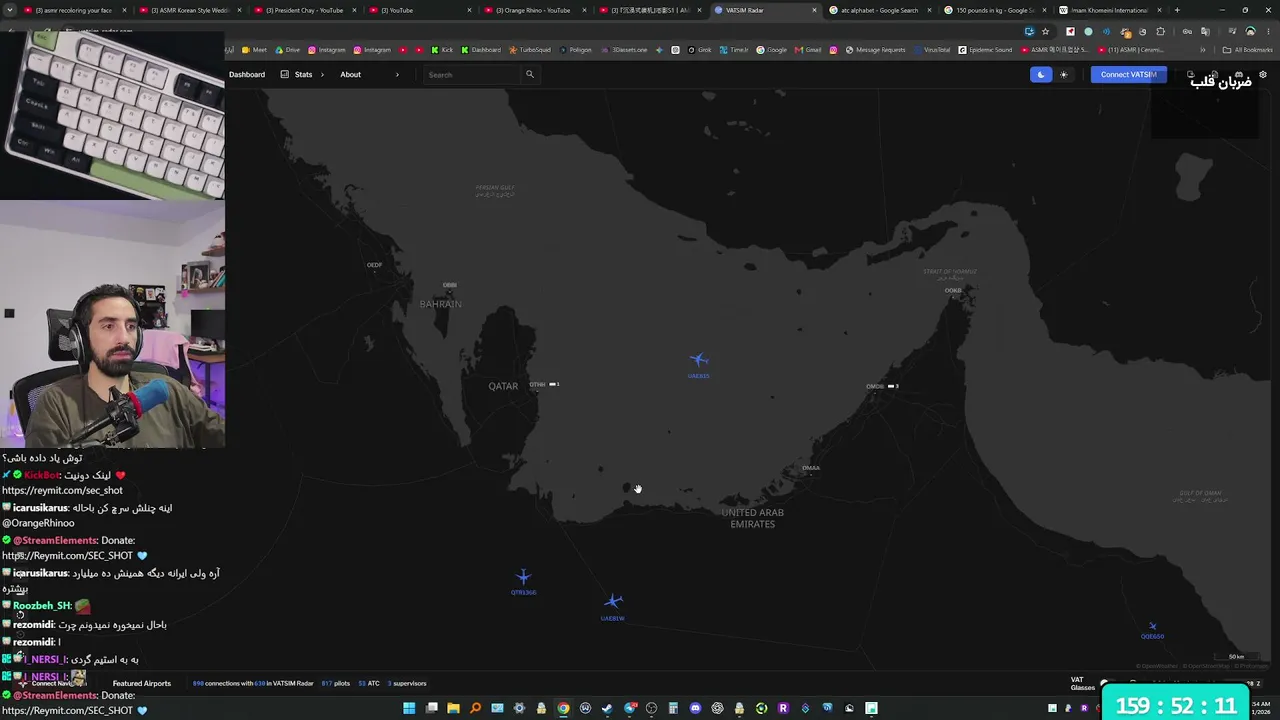Open the Featured Airports panel

[142, 683]
